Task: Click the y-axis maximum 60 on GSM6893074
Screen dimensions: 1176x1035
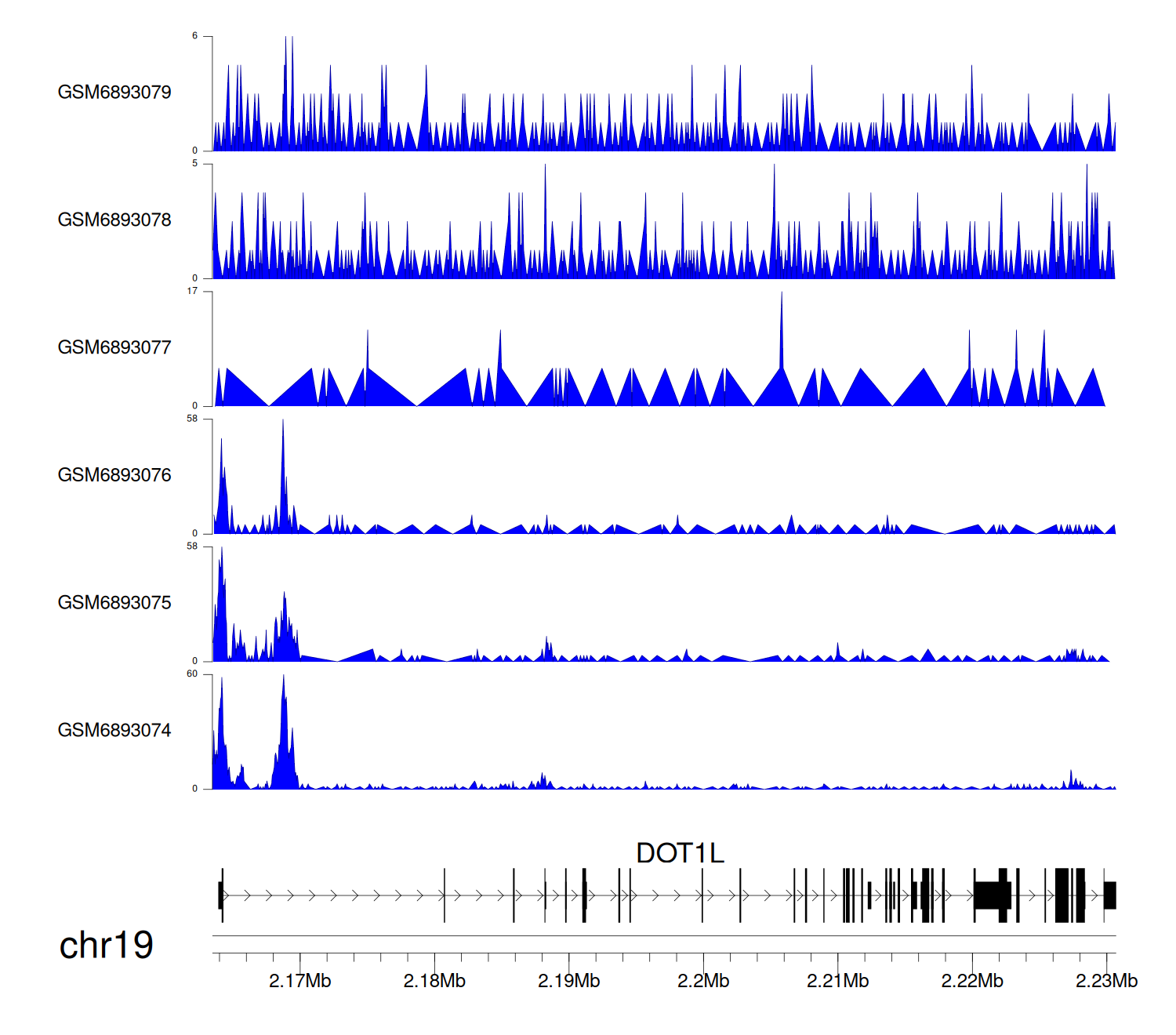Action: pos(192,674)
